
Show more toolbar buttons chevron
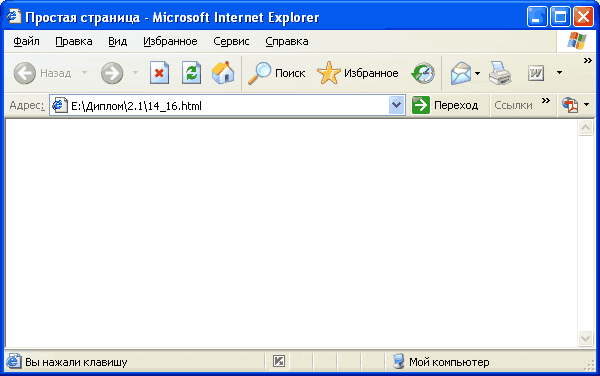tap(587, 60)
